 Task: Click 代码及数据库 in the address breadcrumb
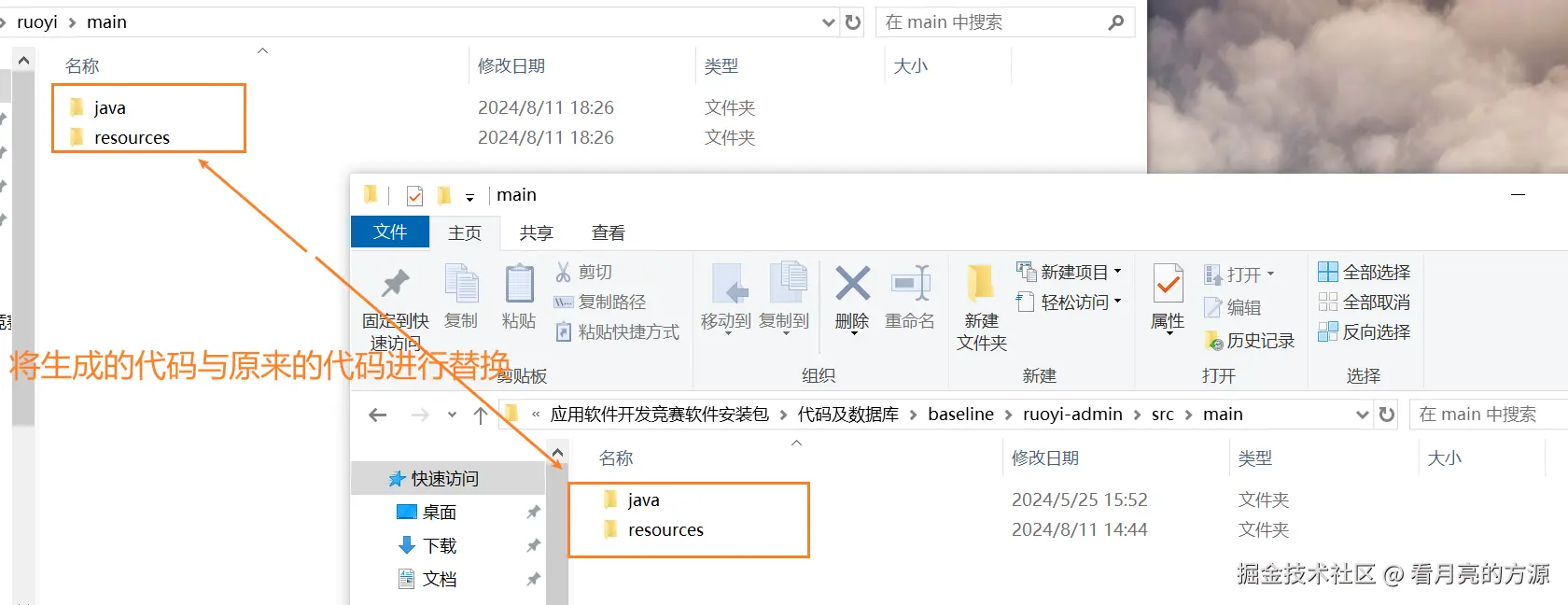coord(847,414)
